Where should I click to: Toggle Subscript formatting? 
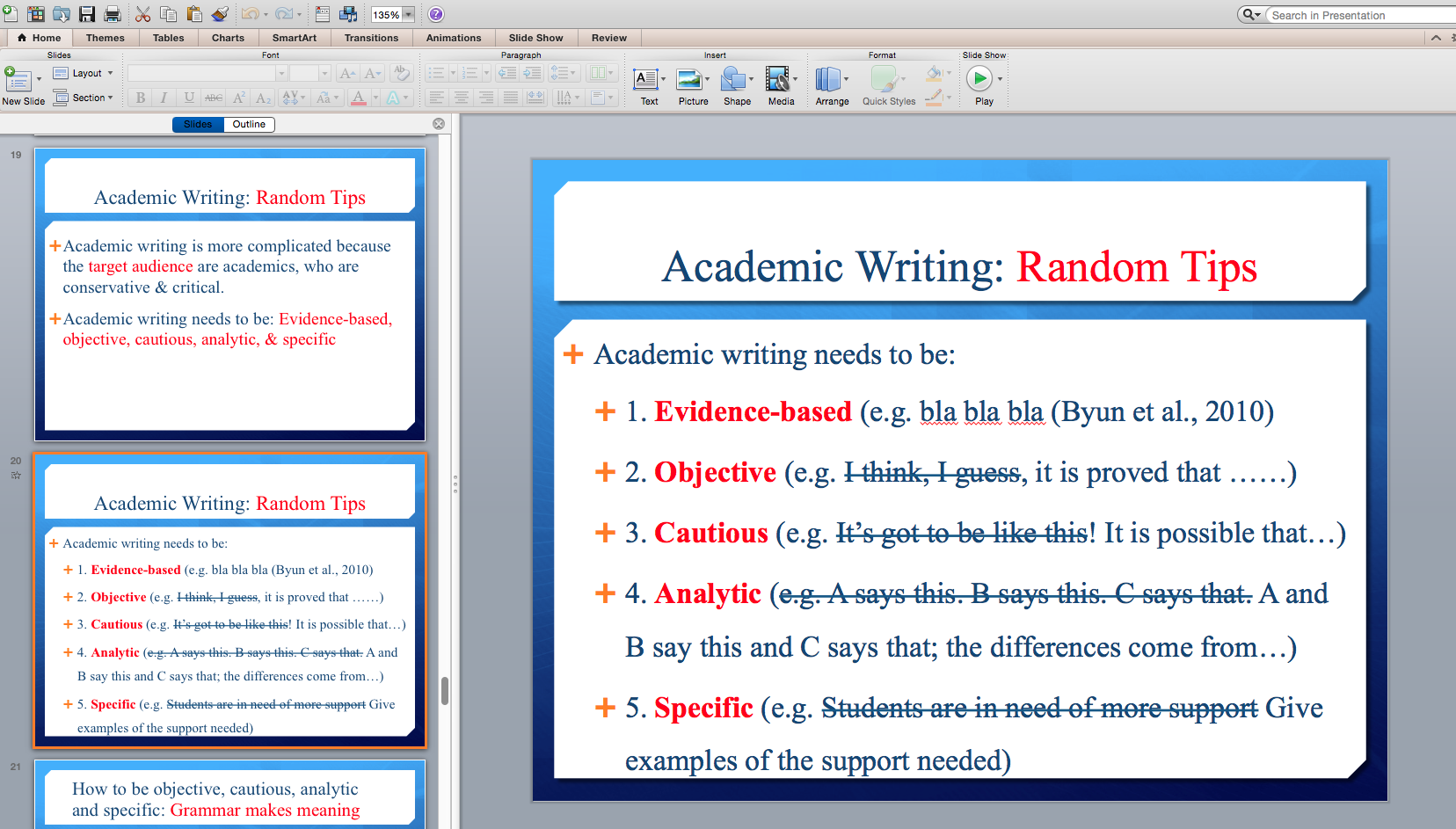[263, 98]
